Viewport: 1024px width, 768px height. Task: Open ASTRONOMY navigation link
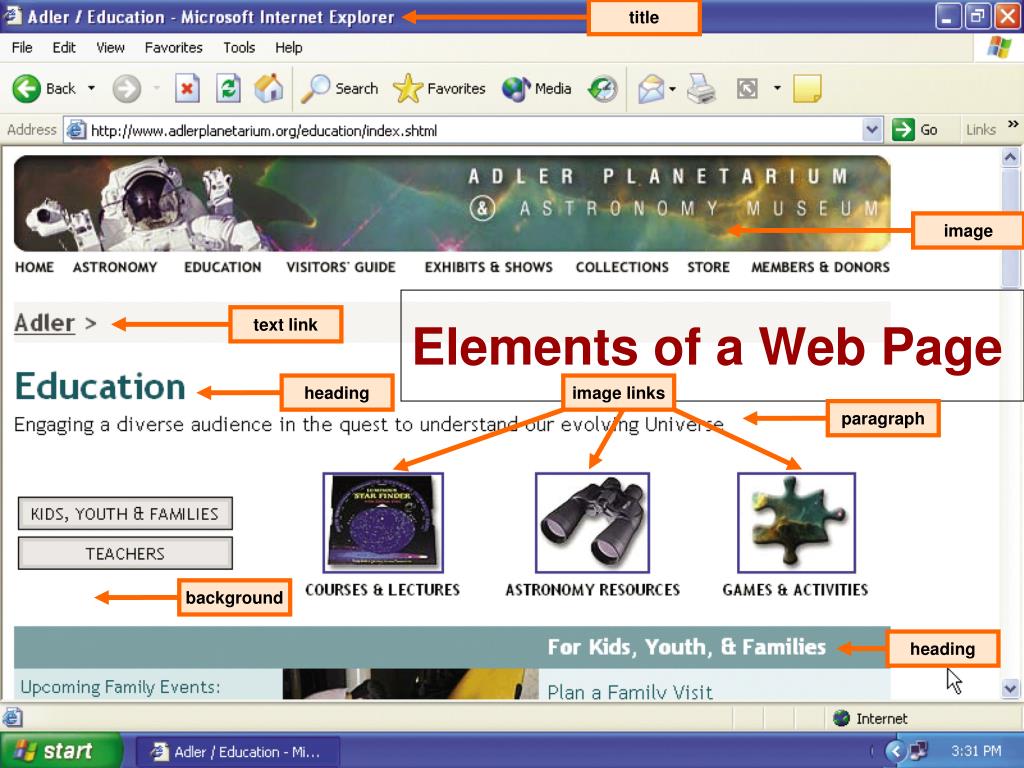(115, 267)
